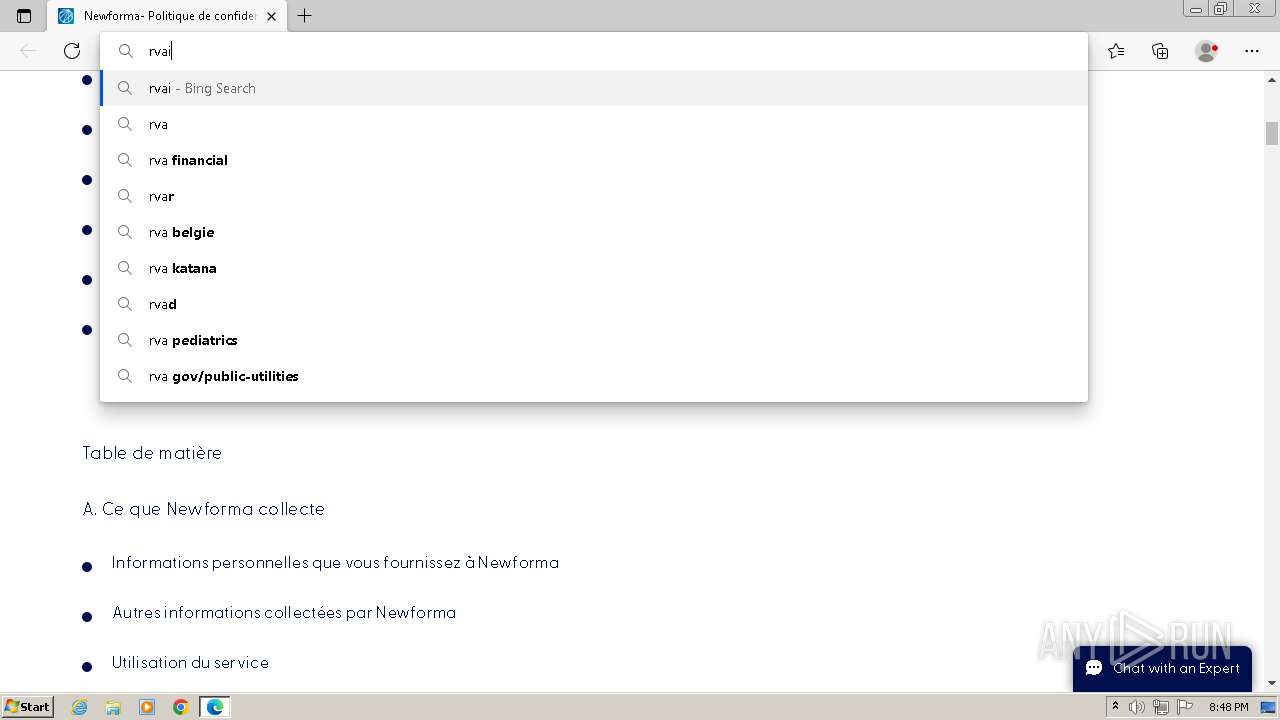
Task: Launch Internet Explorer from taskbar
Action: [x=79, y=707]
